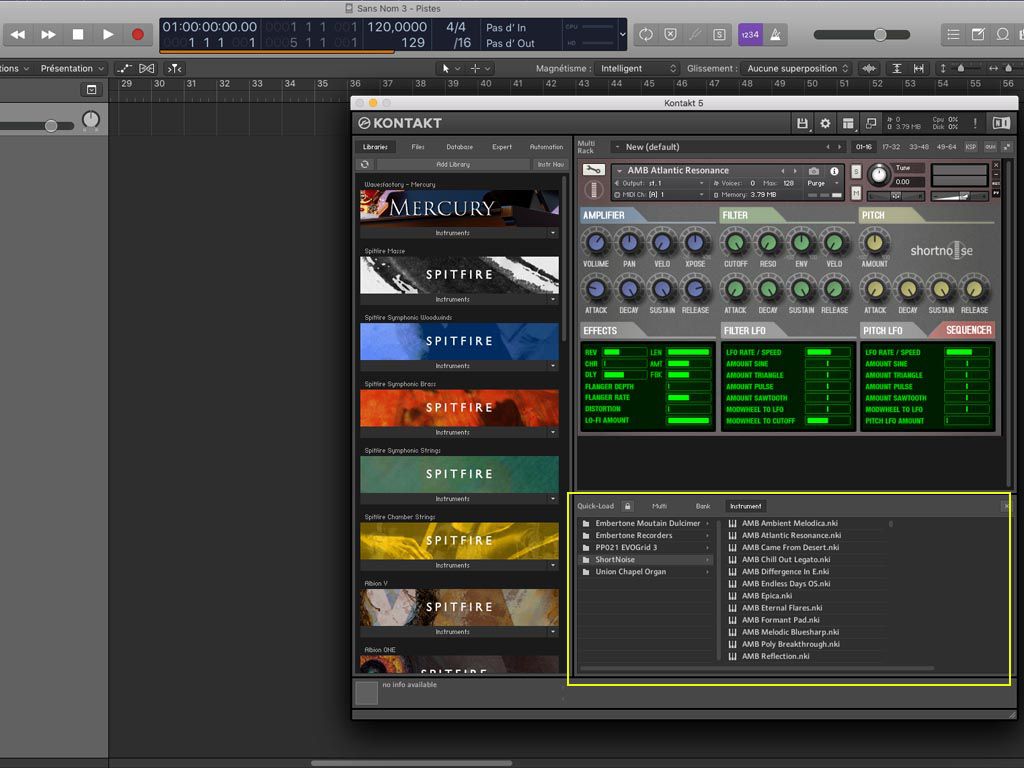Switch to Kontakt Automation tab

[546, 147]
